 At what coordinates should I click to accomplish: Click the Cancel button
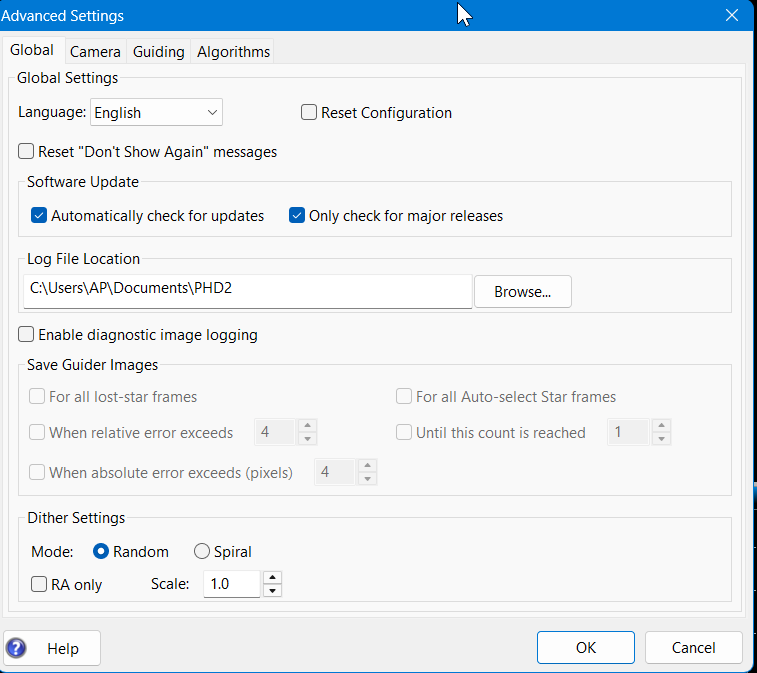(693, 647)
